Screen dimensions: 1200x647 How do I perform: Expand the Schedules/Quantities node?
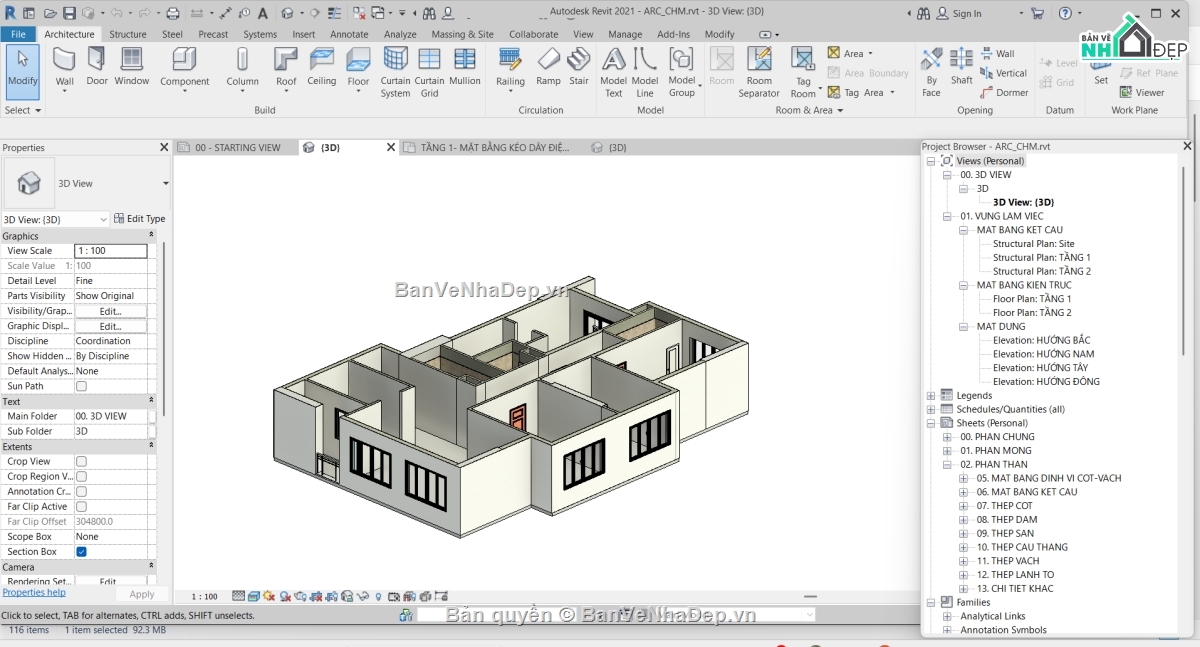[x=931, y=409]
